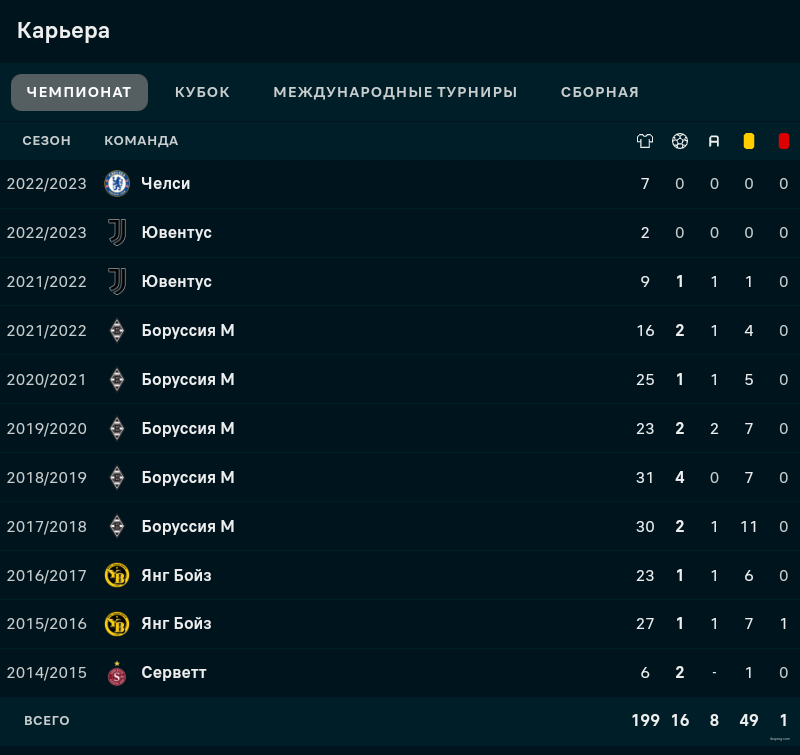The width and height of the screenshot is (800, 755).
Task: Open Боруссия М link for 2017/2018
Action: (x=188, y=526)
